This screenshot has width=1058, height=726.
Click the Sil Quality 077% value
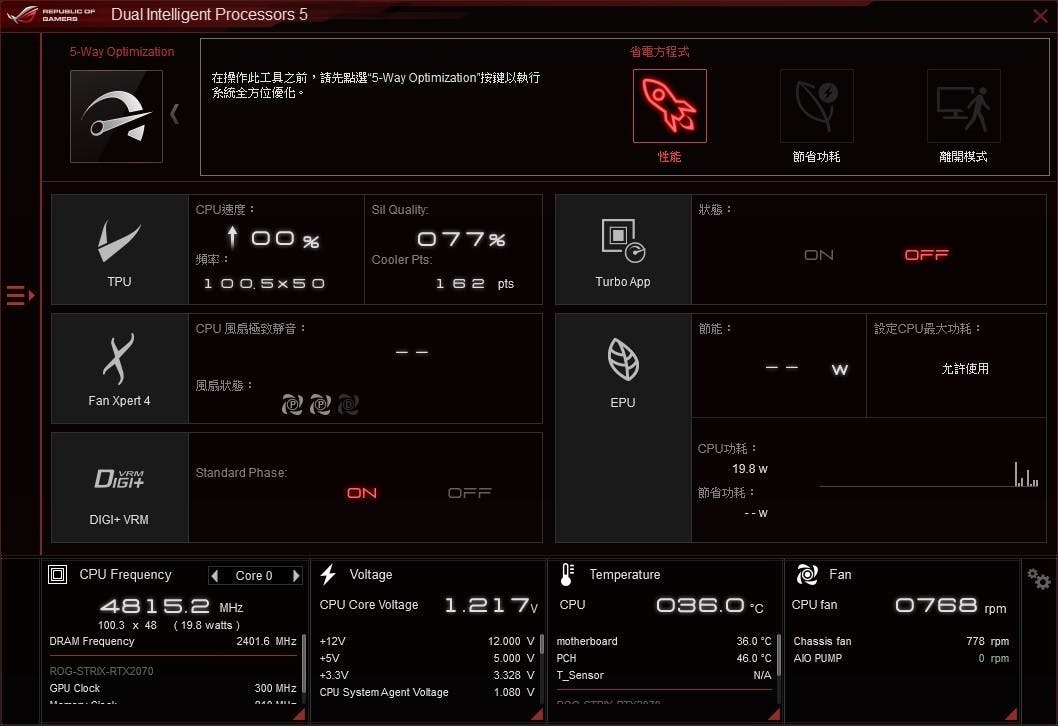[x=461, y=239]
